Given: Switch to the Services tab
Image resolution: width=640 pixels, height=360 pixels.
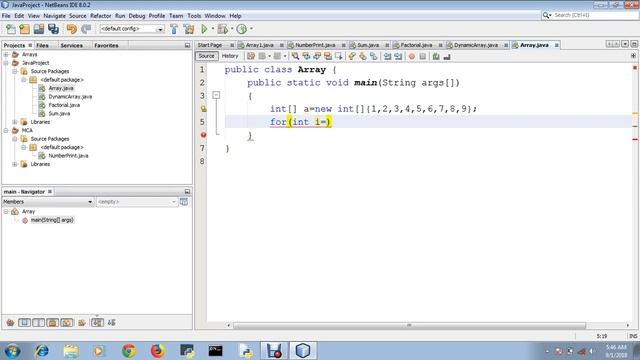Looking at the screenshot, I should point(71,45).
